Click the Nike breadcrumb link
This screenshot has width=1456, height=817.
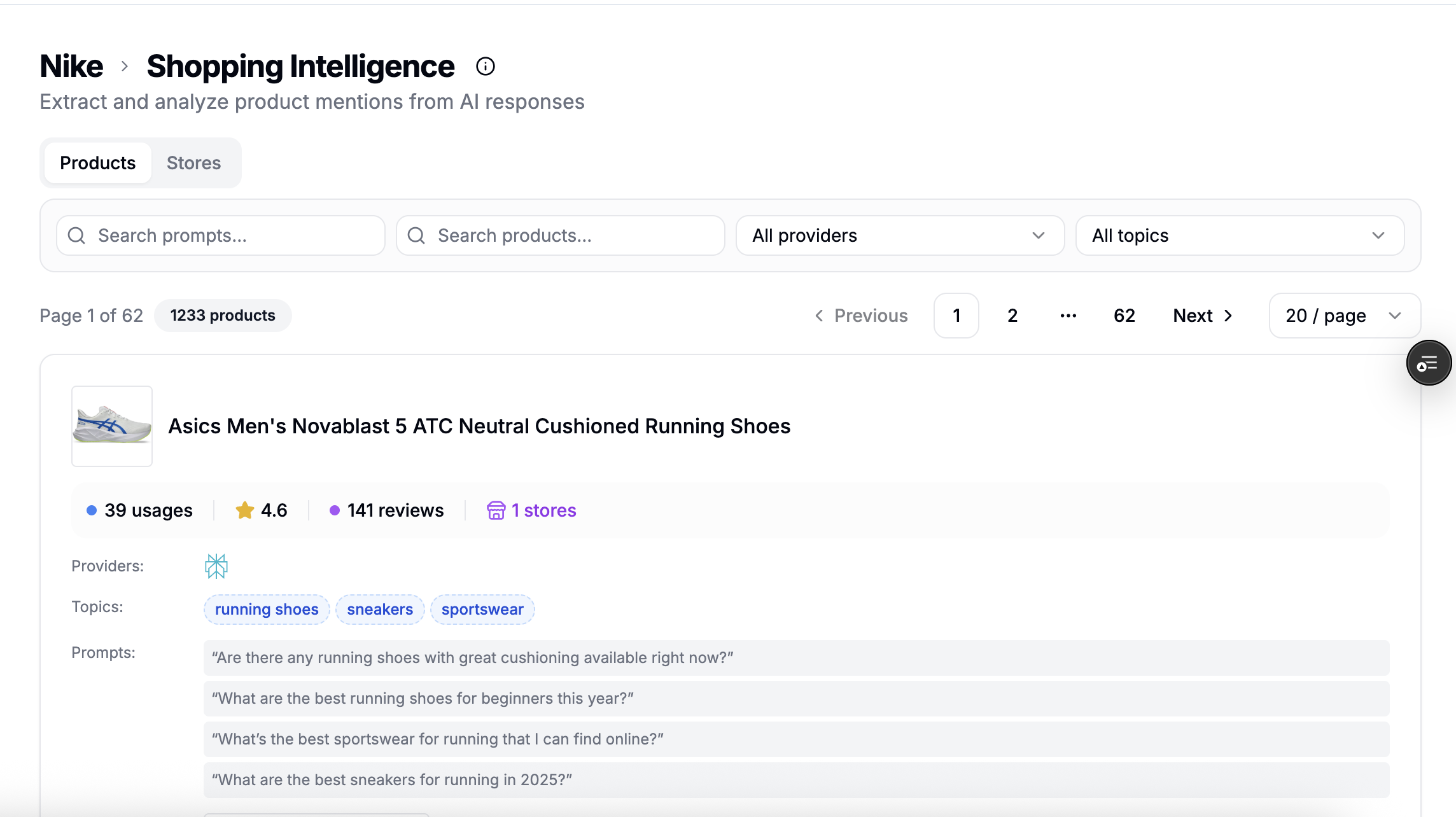71,66
